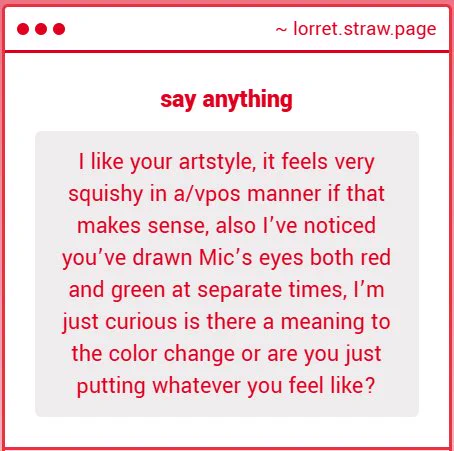Click the word "whatever" in the last line
The height and width of the screenshot is (451, 454).
(x=196, y=386)
